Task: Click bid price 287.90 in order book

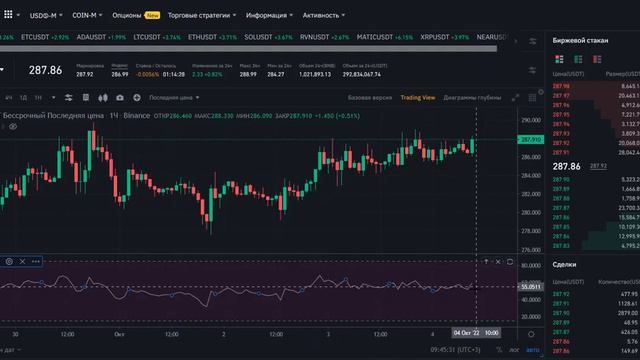Action: point(561,180)
